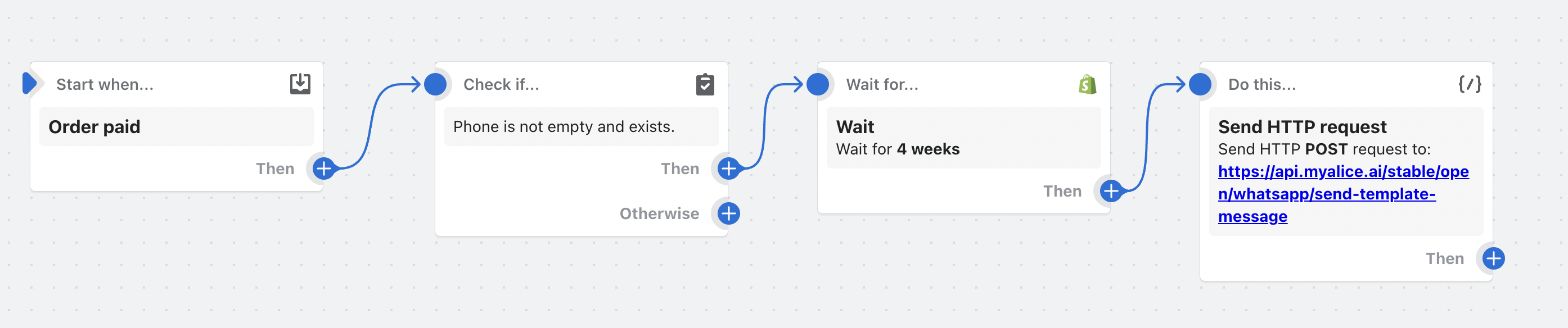
Task: Select the Check if input connector dot
Action: point(435,84)
